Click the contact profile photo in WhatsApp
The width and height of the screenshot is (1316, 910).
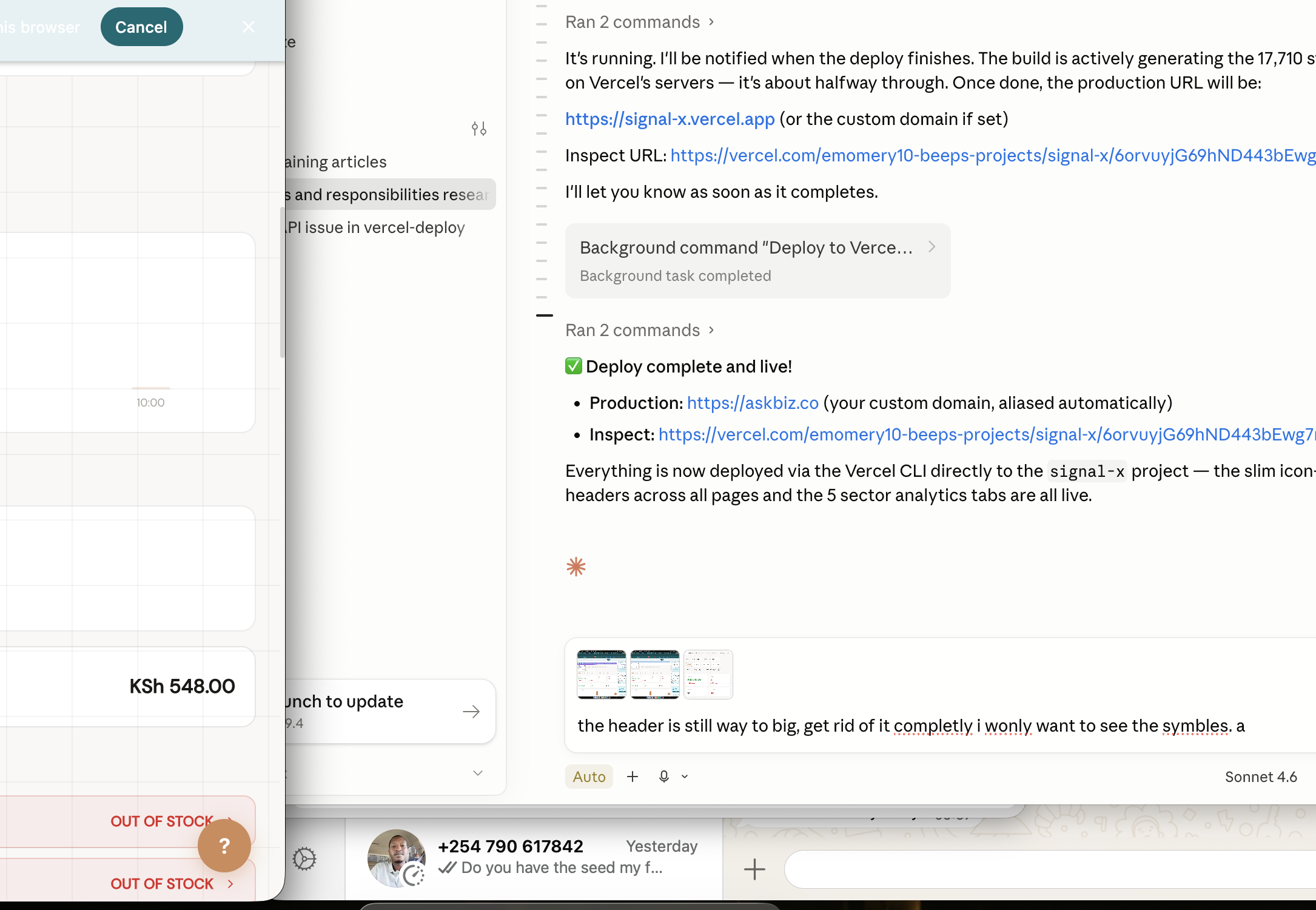[x=397, y=858]
